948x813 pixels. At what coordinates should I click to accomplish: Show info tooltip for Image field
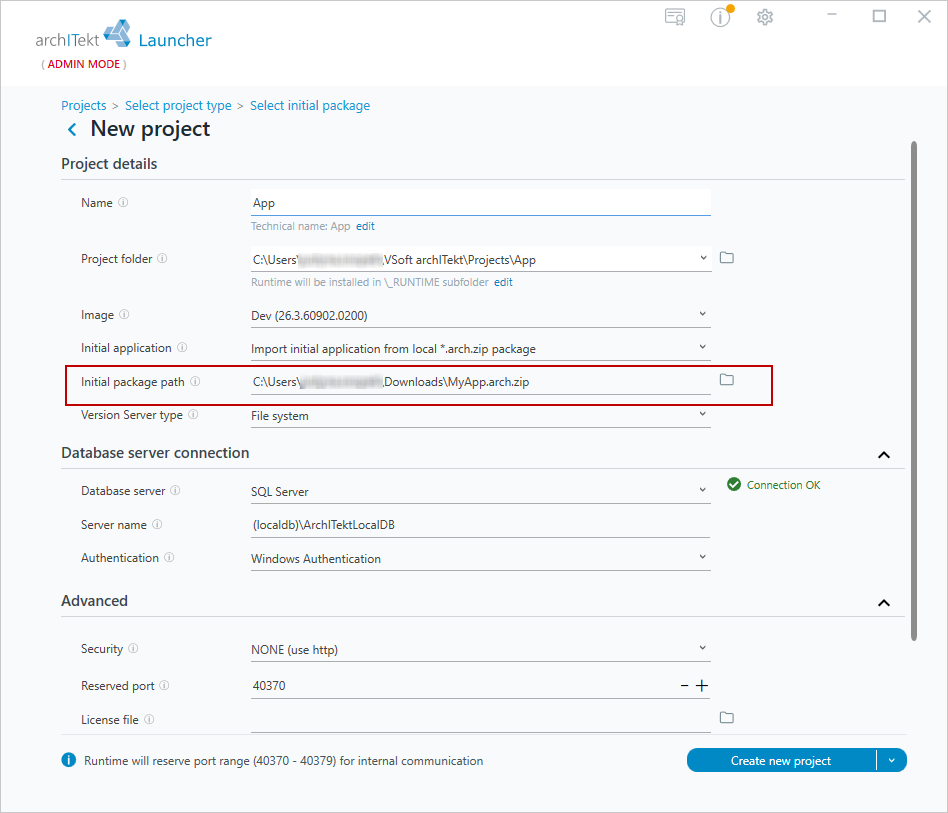click(124, 314)
